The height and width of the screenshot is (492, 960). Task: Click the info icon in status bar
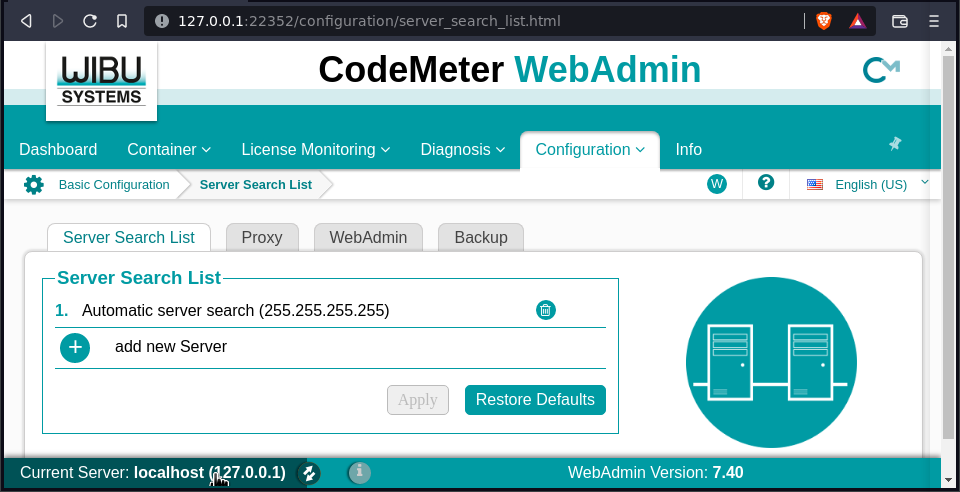point(359,472)
